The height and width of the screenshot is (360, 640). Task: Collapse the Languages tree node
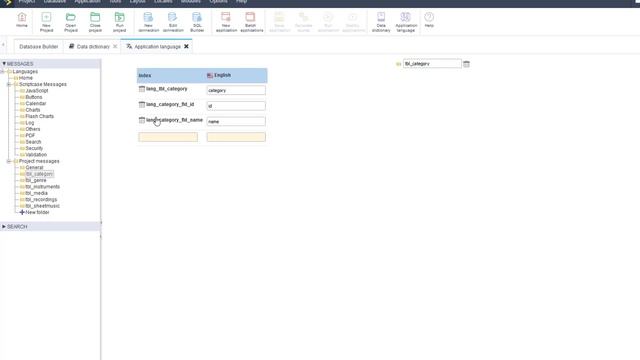click(x=2, y=71)
